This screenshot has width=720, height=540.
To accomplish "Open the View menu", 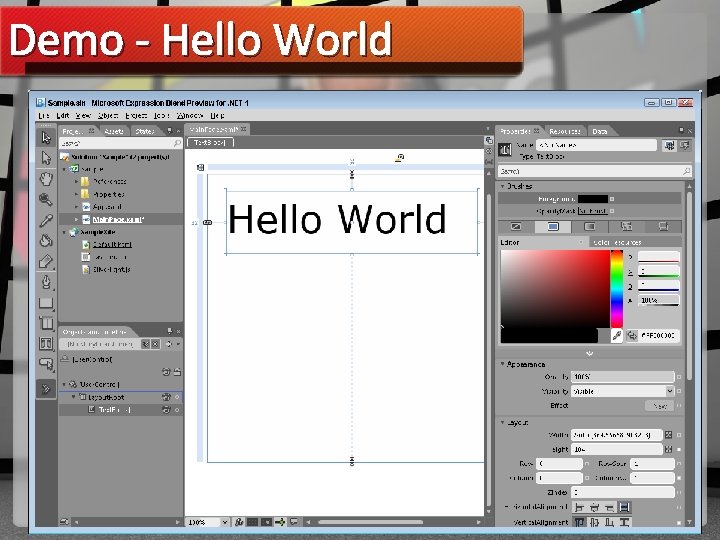I will [83, 115].
